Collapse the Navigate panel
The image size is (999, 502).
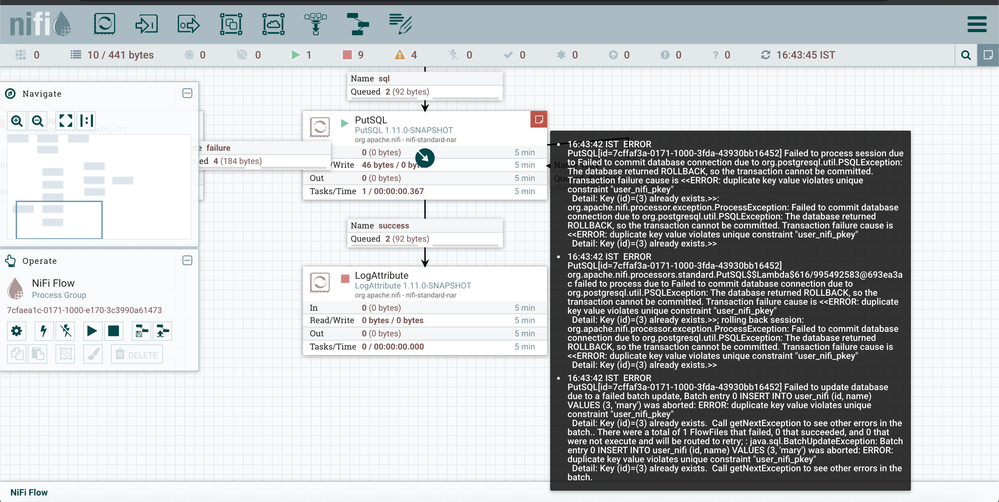coord(187,93)
